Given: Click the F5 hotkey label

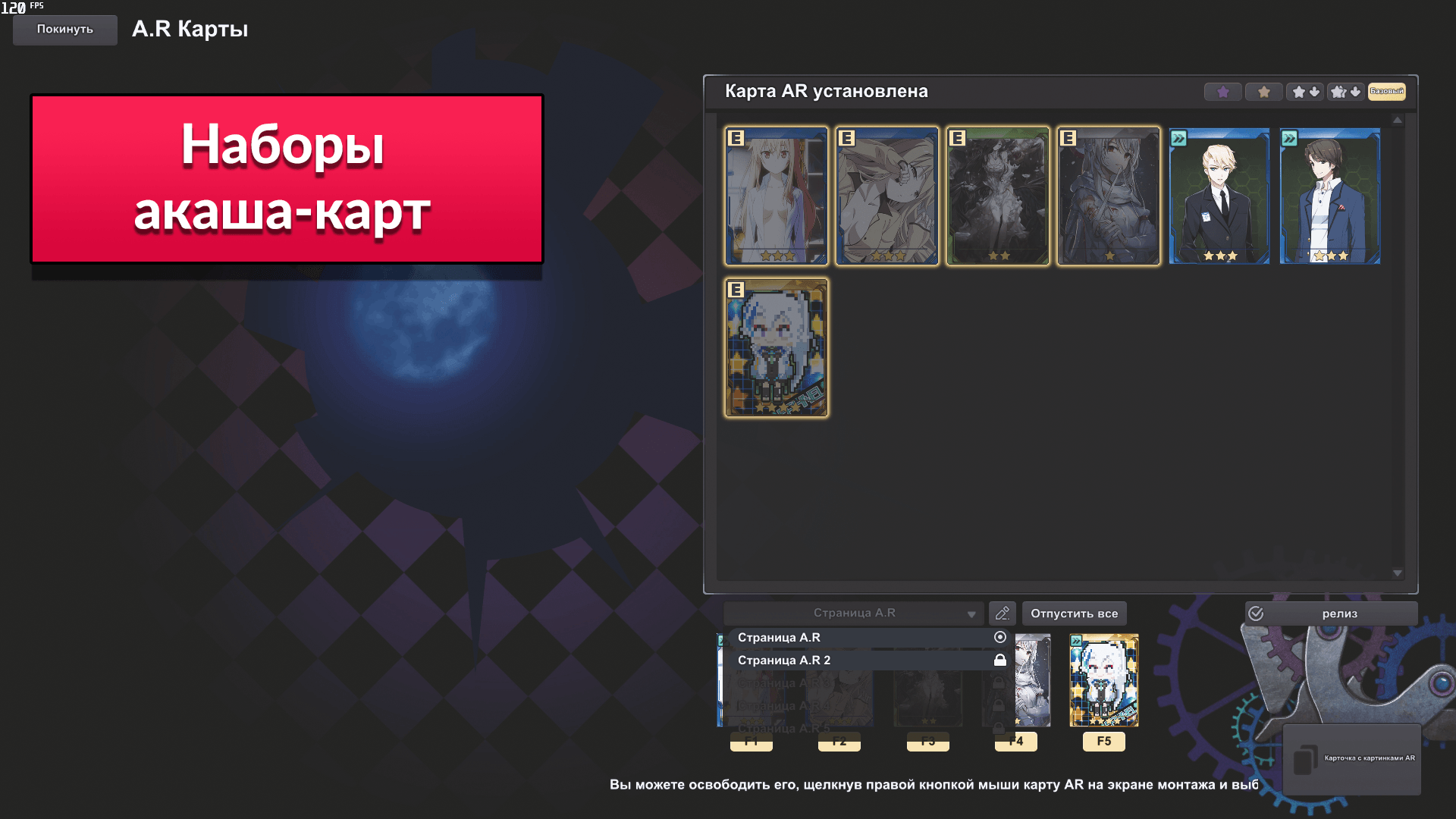Looking at the screenshot, I should pos(1104,742).
